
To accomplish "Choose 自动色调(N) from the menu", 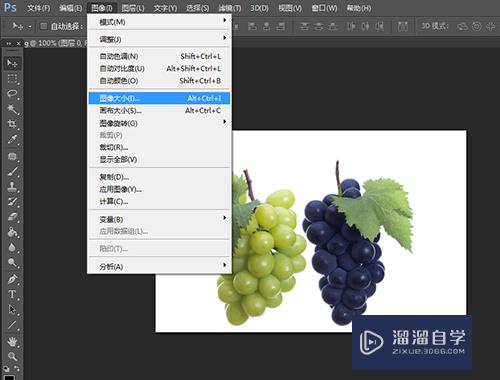I will (x=159, y=56).
